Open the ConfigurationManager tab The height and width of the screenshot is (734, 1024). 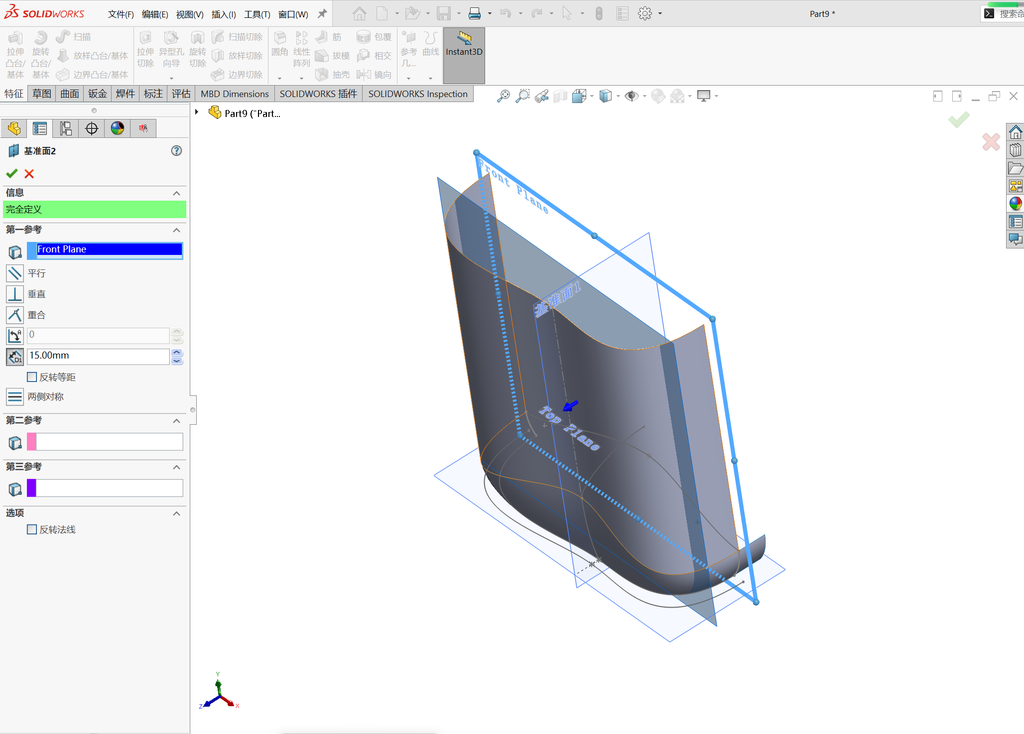65,129
